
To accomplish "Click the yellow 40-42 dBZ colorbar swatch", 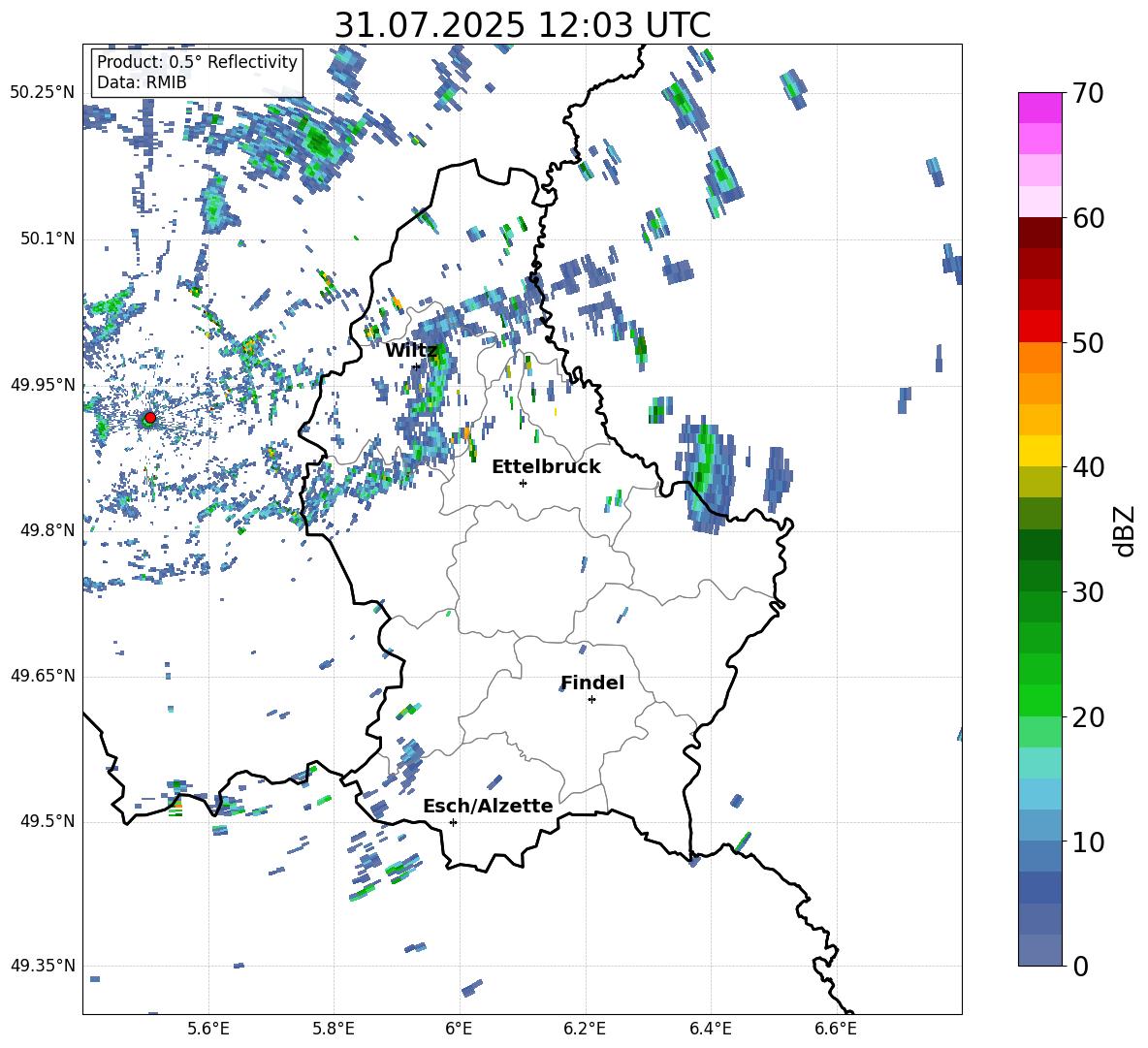I will point(1040,452).
